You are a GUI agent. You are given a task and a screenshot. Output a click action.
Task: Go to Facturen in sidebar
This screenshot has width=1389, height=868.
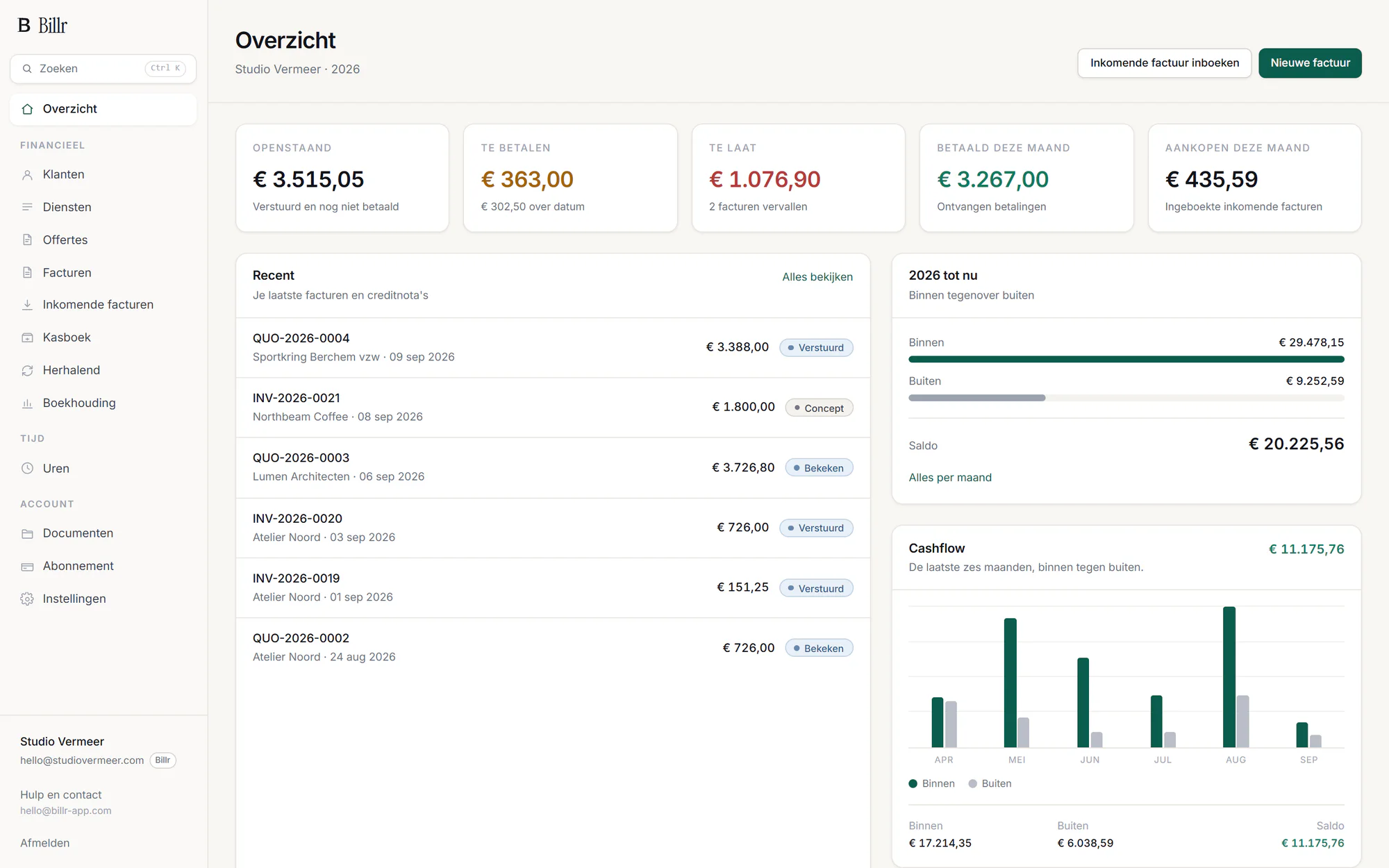coord(103,273)
